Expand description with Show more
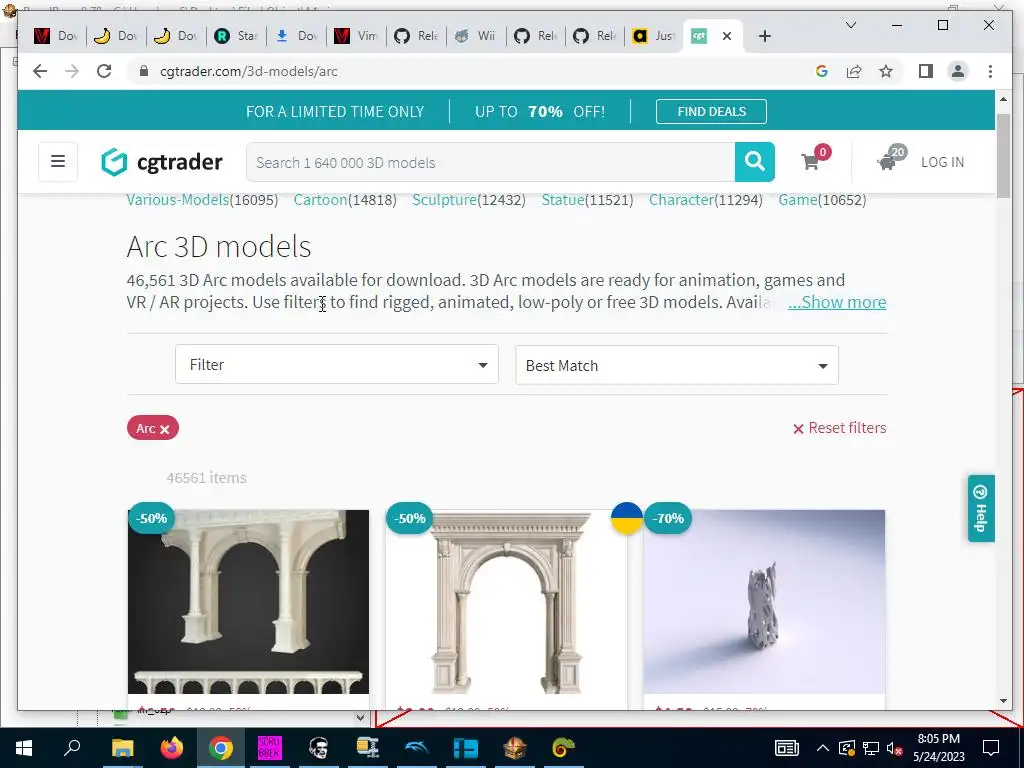Viewport: 1024px width, 768px height. [837, 302]
